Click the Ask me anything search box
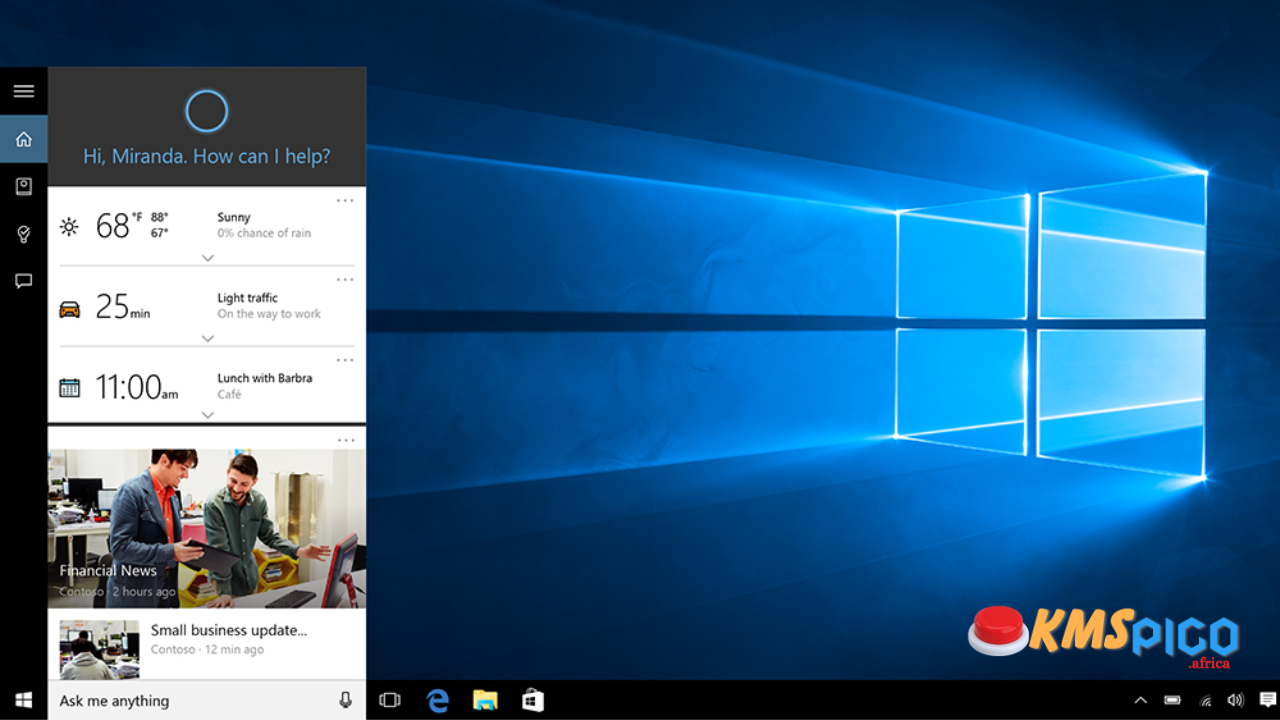This screenshot has height=720, width=1280. (207, 700)
